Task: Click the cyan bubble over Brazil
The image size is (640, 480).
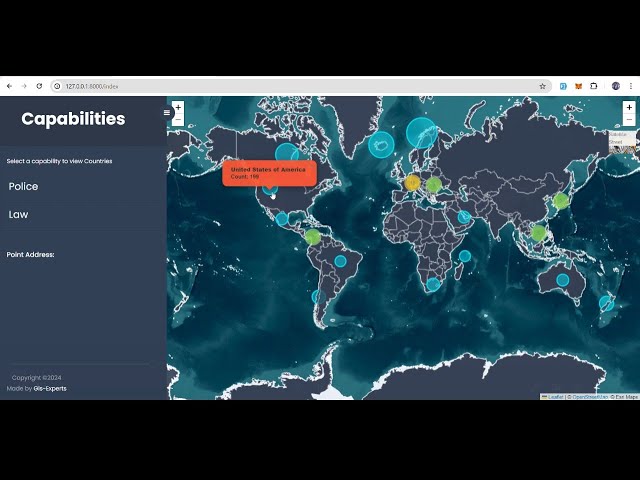Action: point(340,260)
